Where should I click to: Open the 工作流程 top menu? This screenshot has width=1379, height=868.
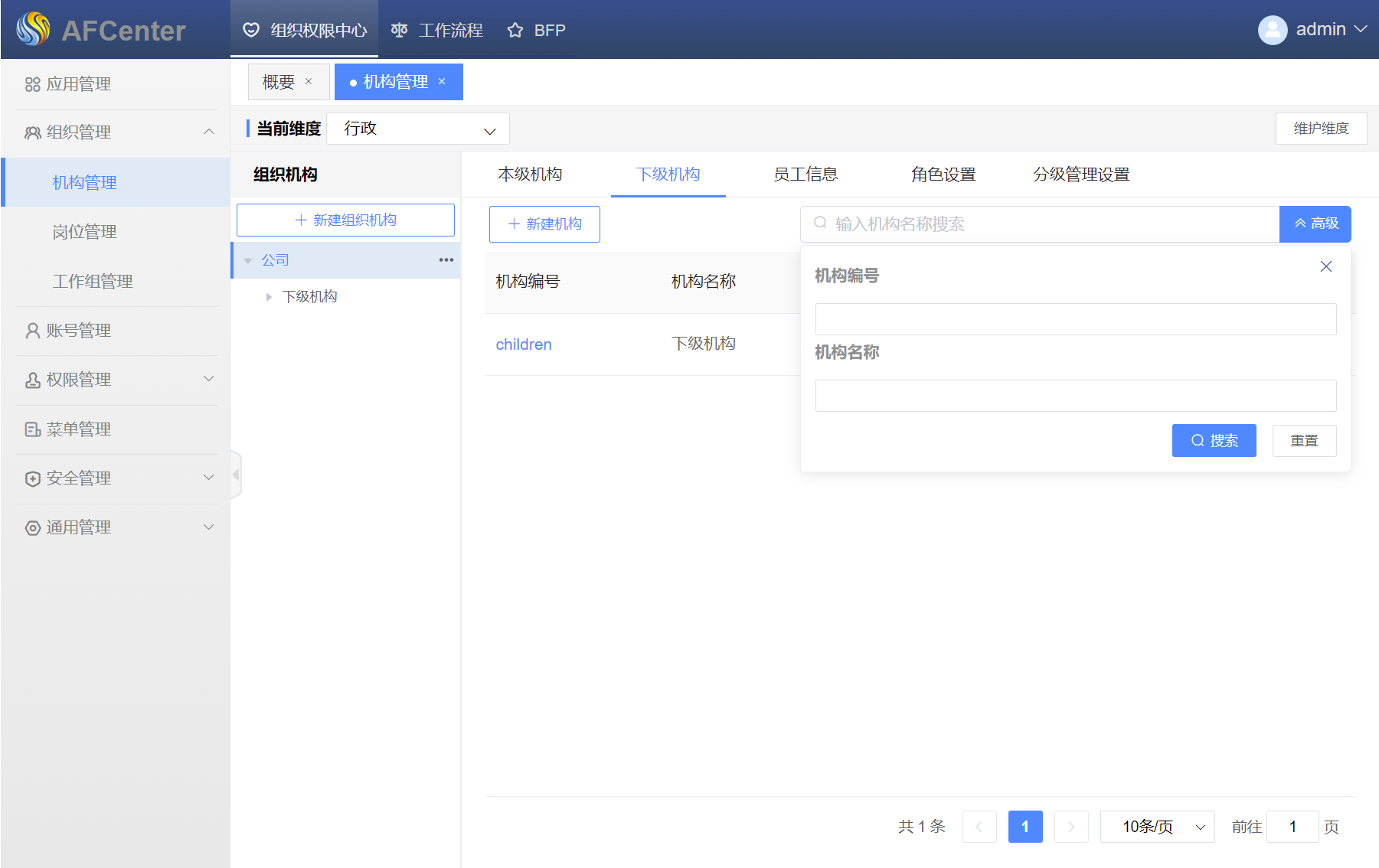[x=437, y=31]
